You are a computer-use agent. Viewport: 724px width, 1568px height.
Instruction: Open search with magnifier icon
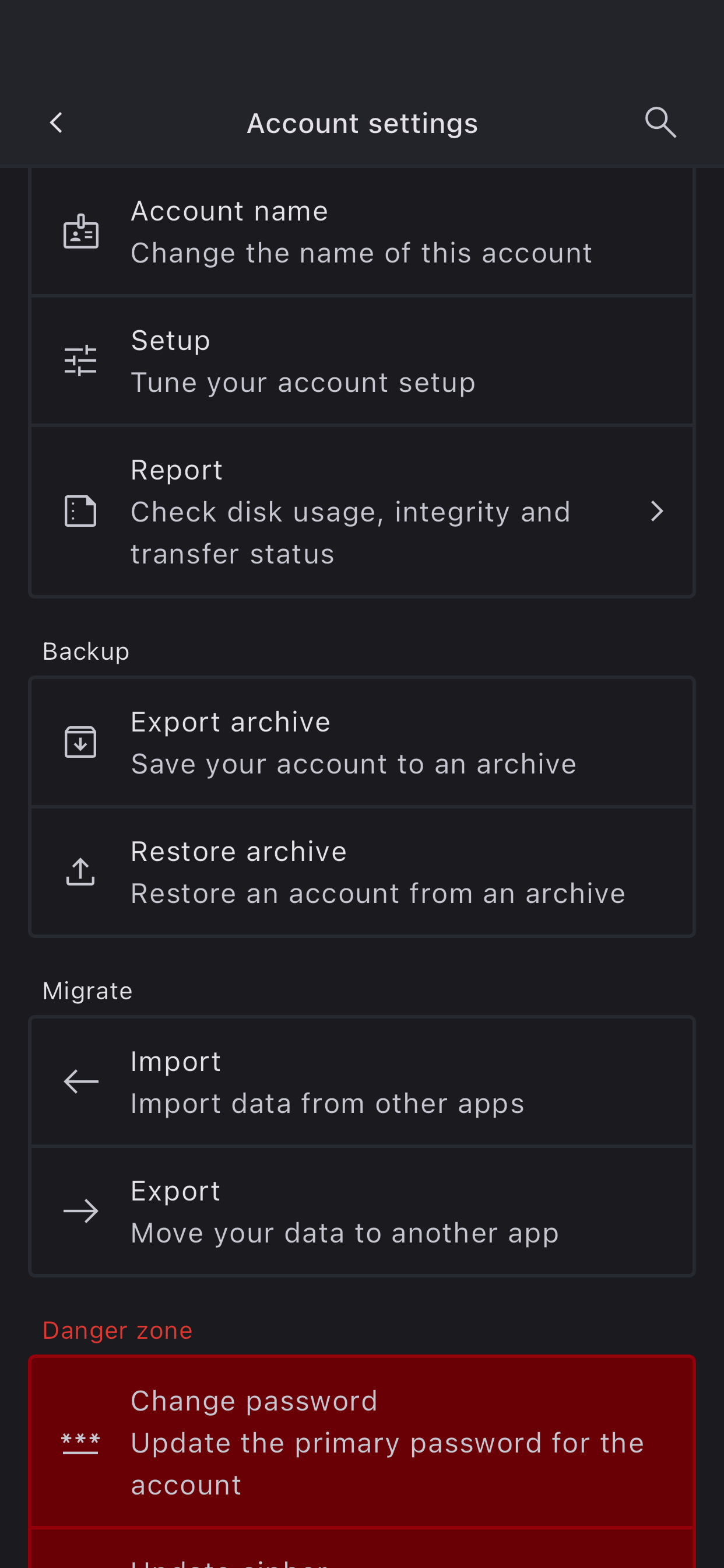660,123
